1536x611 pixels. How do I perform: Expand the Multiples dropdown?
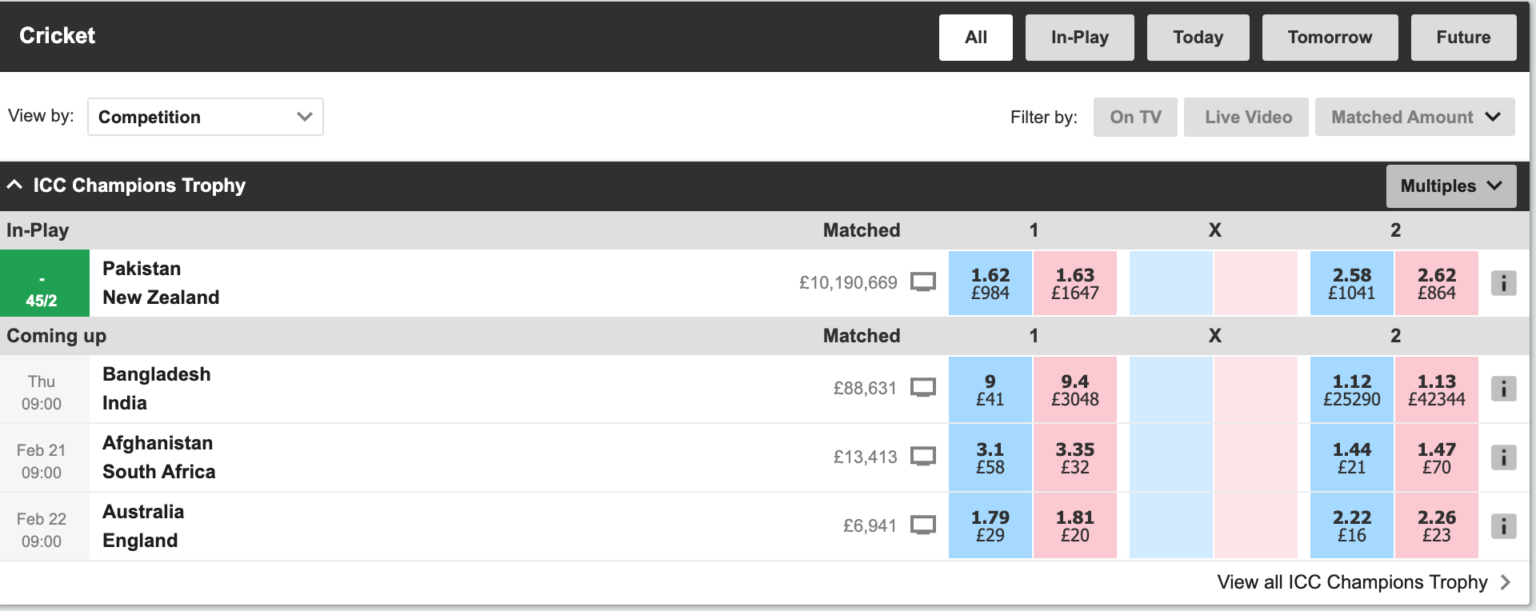click(1451, 186)
